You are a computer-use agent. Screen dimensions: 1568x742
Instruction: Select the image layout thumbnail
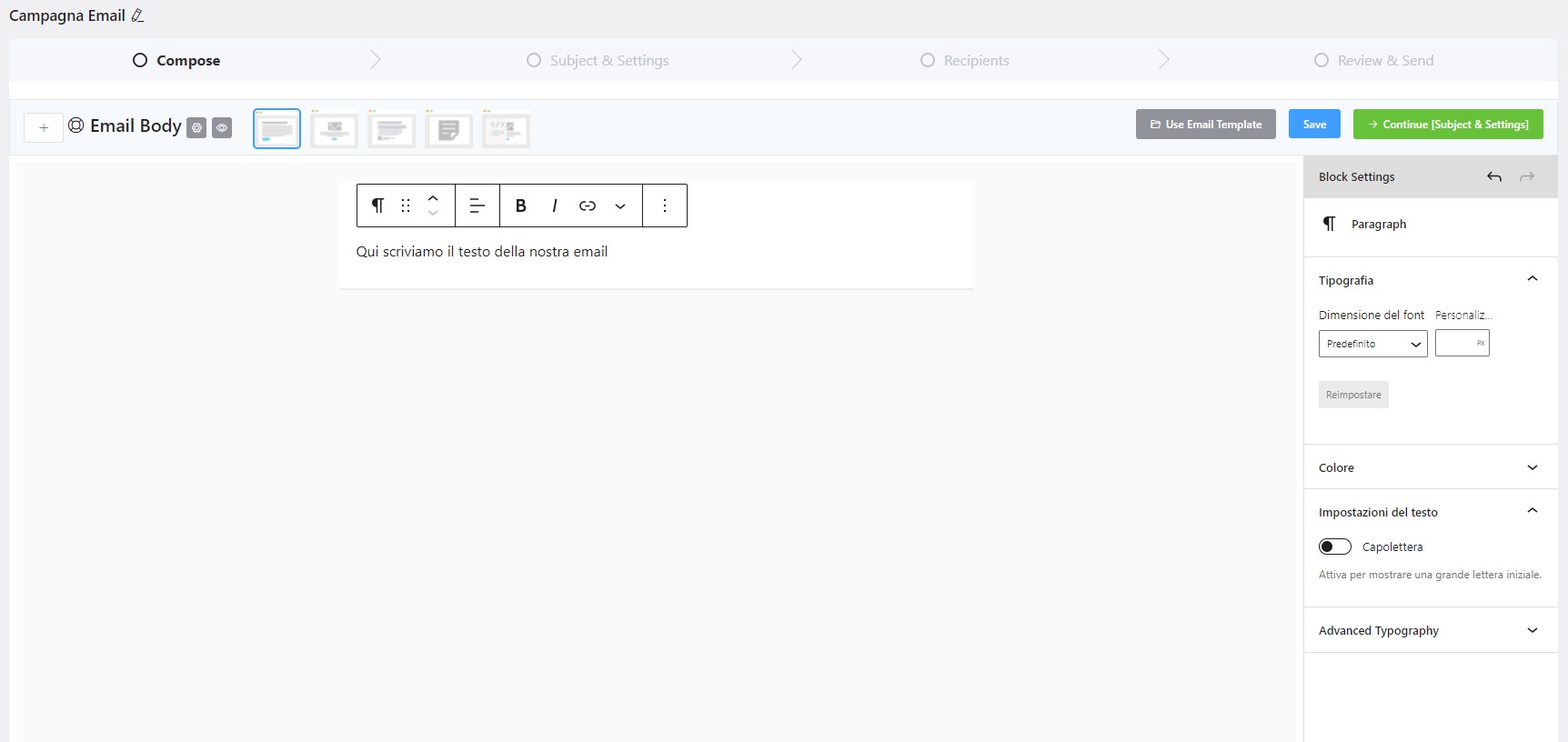(334, 129)
